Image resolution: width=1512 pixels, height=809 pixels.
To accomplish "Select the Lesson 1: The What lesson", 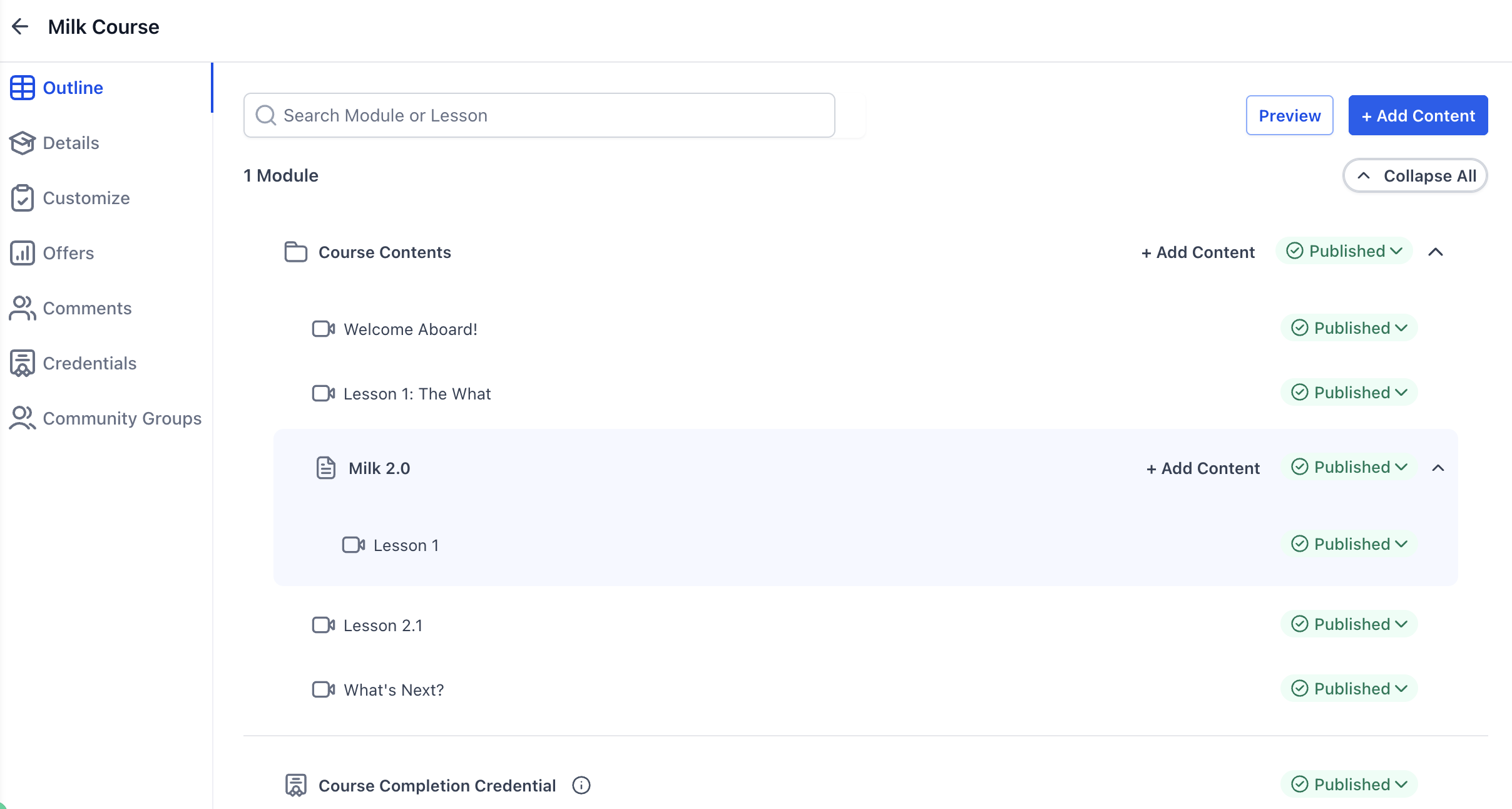I will [x=417, y=393].
